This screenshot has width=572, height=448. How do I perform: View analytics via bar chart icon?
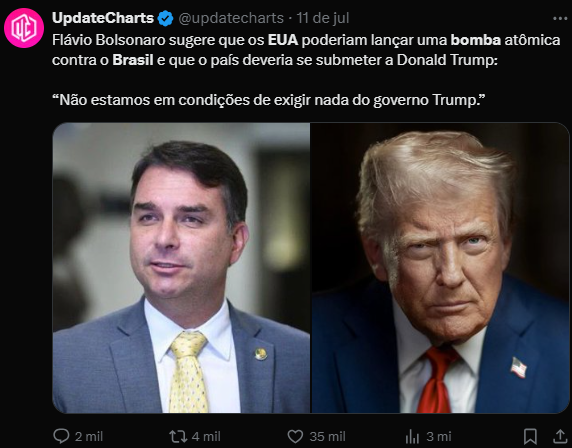[412, 436]
